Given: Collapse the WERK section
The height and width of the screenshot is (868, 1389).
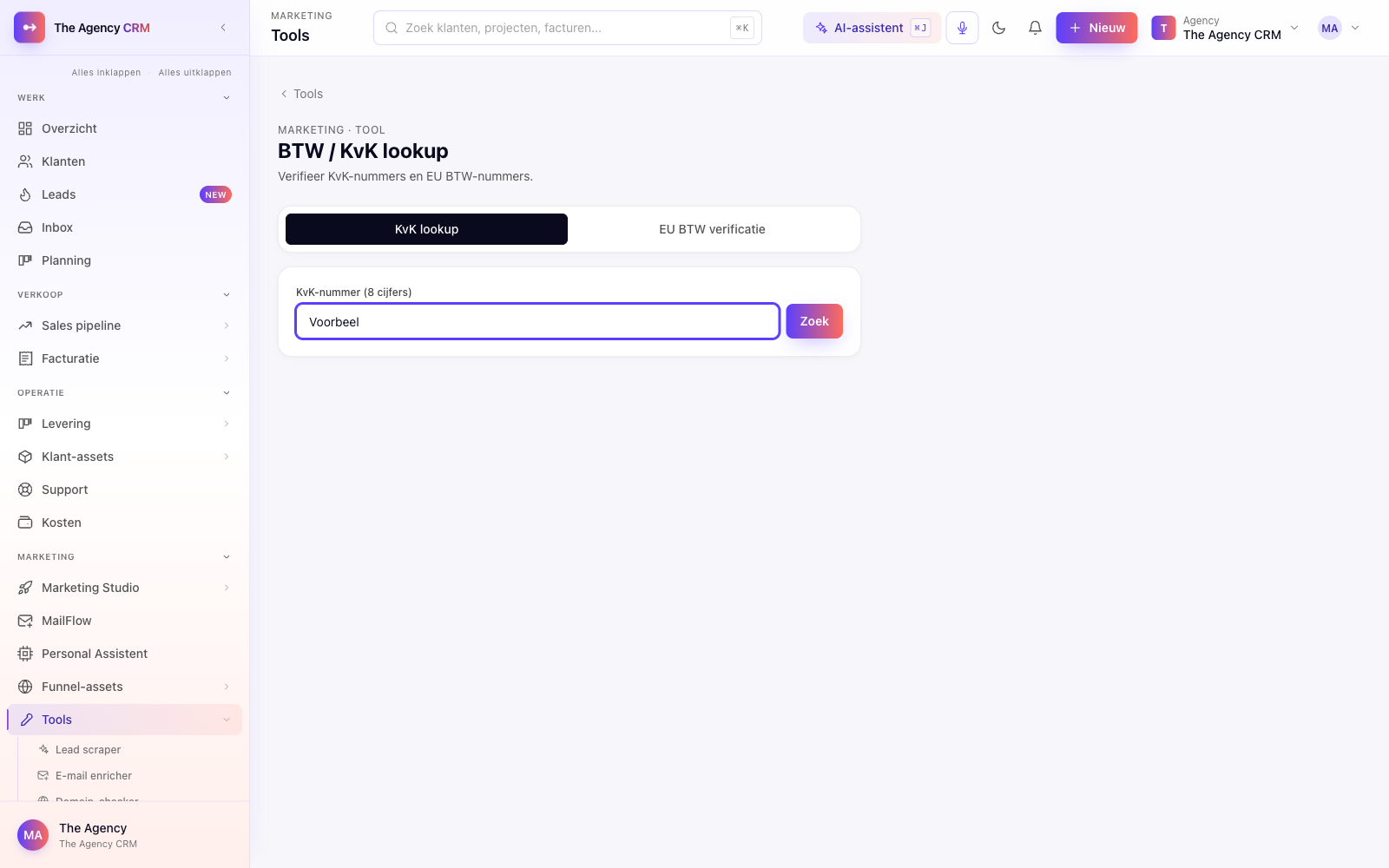Looking at the screenshot, I should coord(227,98).
